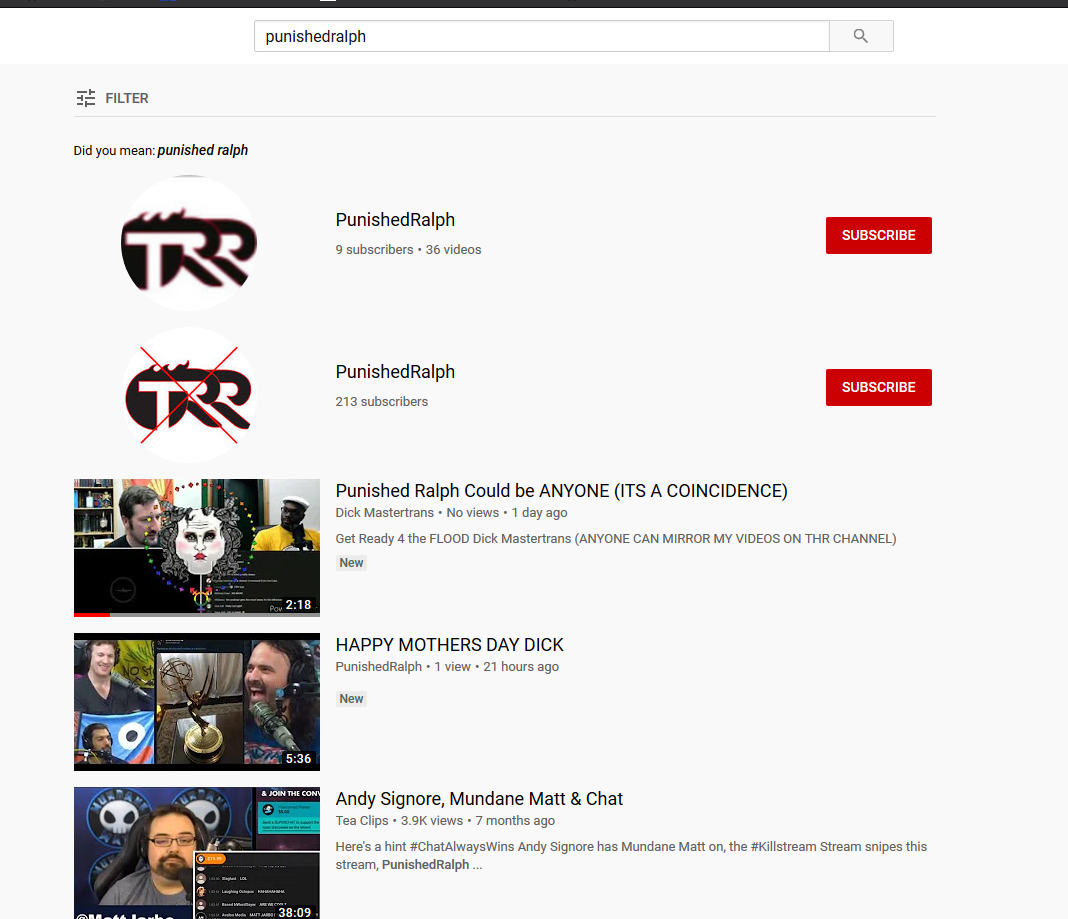Play the 38:09 Mundane Matt thumbnail
Screen dimensions: 1068x919
tap(197, 853)
